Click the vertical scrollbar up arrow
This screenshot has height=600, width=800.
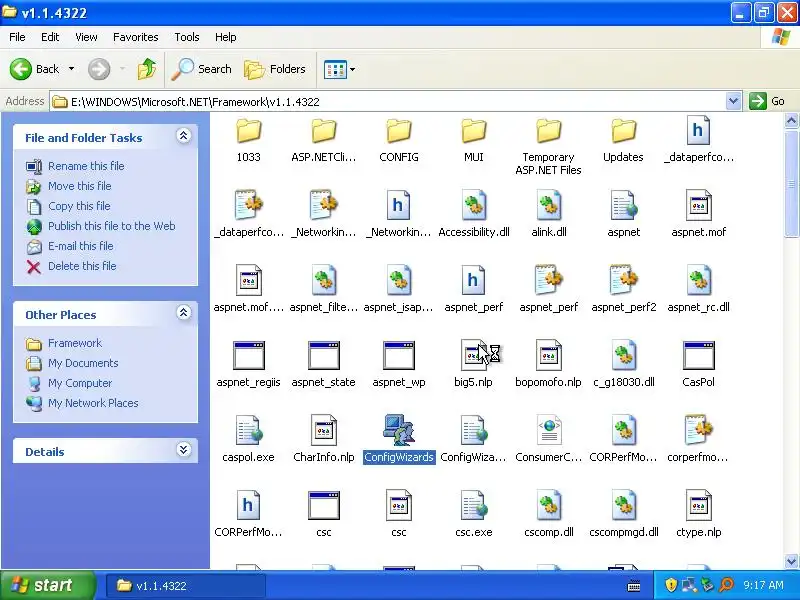(x=791, y=120)
